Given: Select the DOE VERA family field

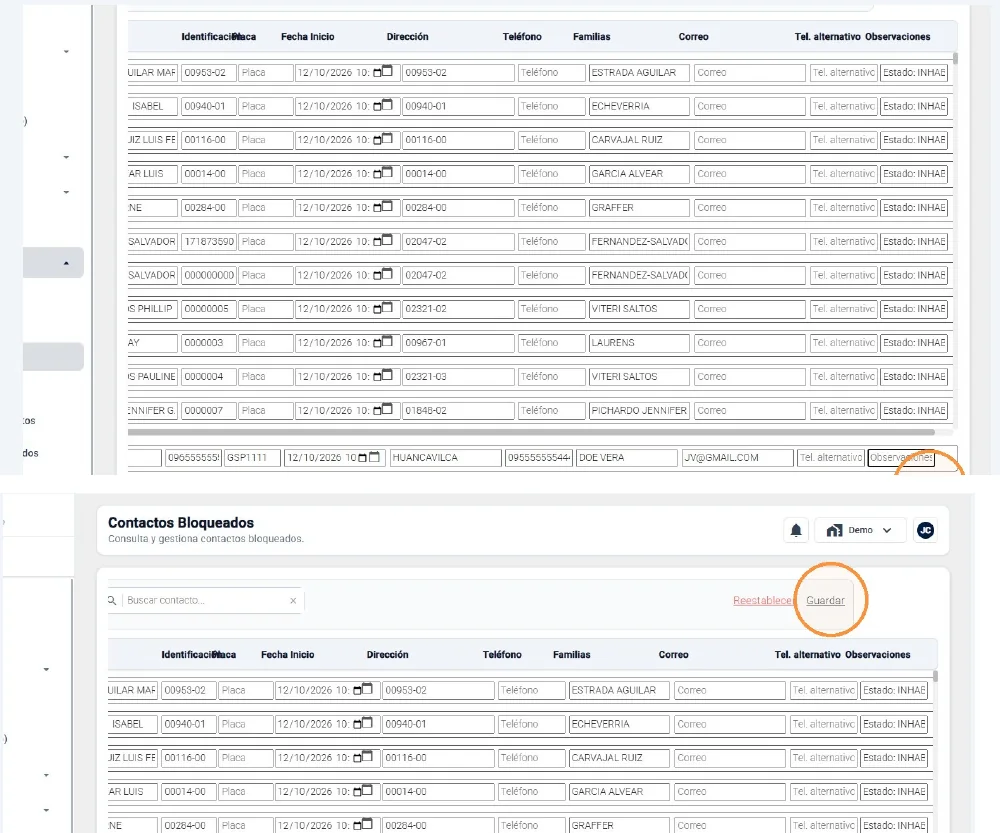Looking at the screenshot, I should click(626, 457).
